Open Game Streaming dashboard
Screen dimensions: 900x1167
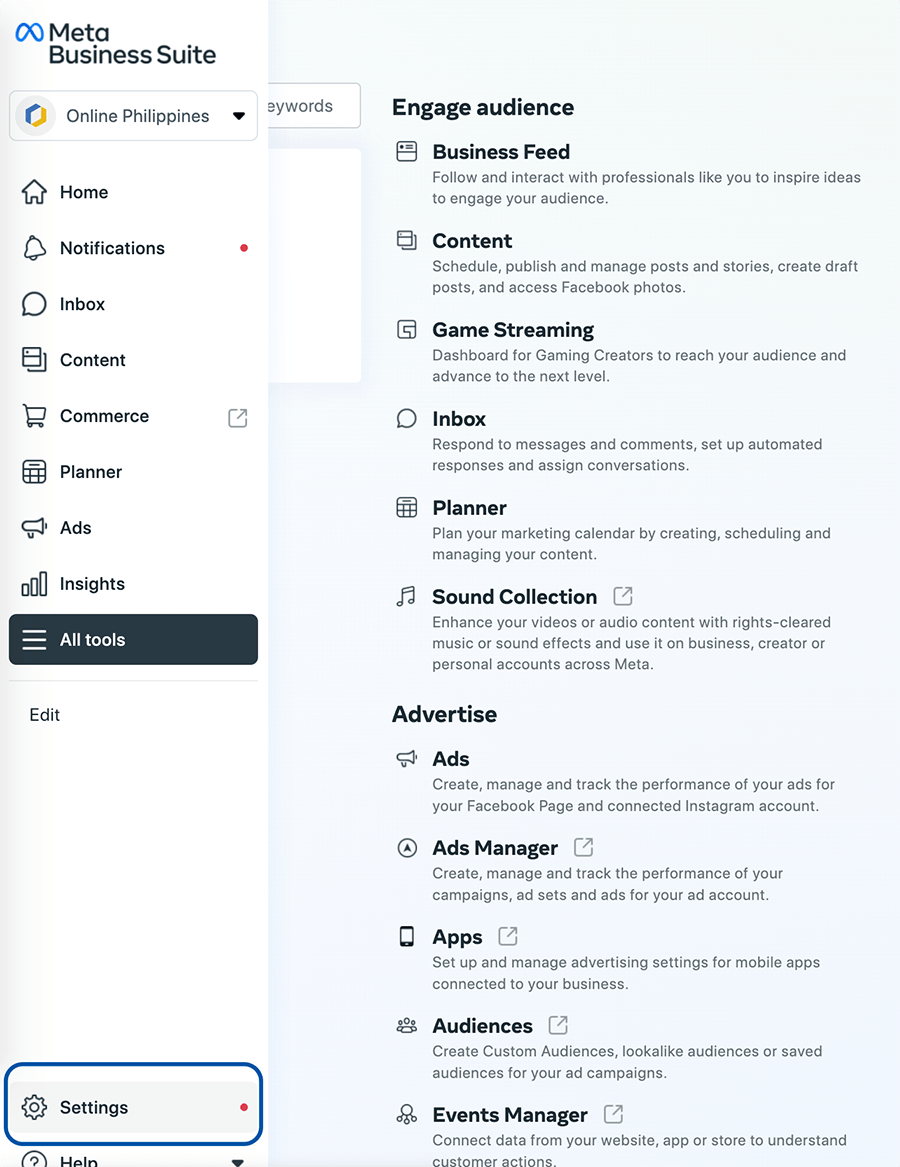coord(511,329)
